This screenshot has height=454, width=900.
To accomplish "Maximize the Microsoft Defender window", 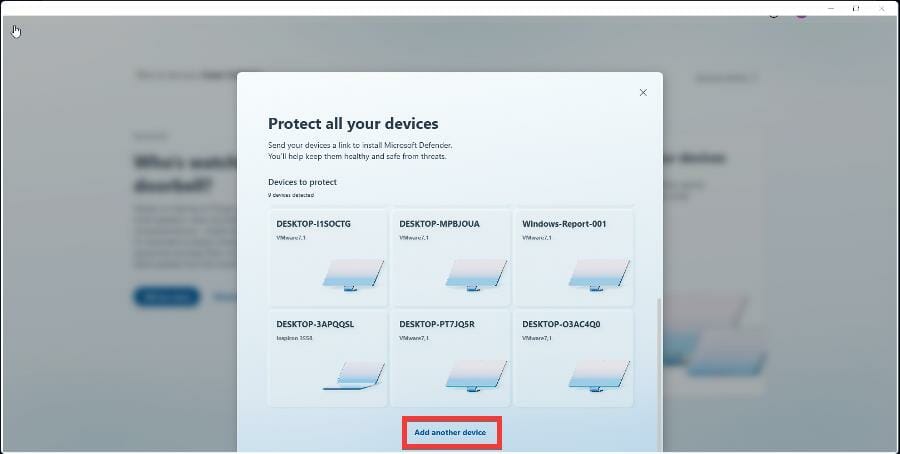I will 856,8.
